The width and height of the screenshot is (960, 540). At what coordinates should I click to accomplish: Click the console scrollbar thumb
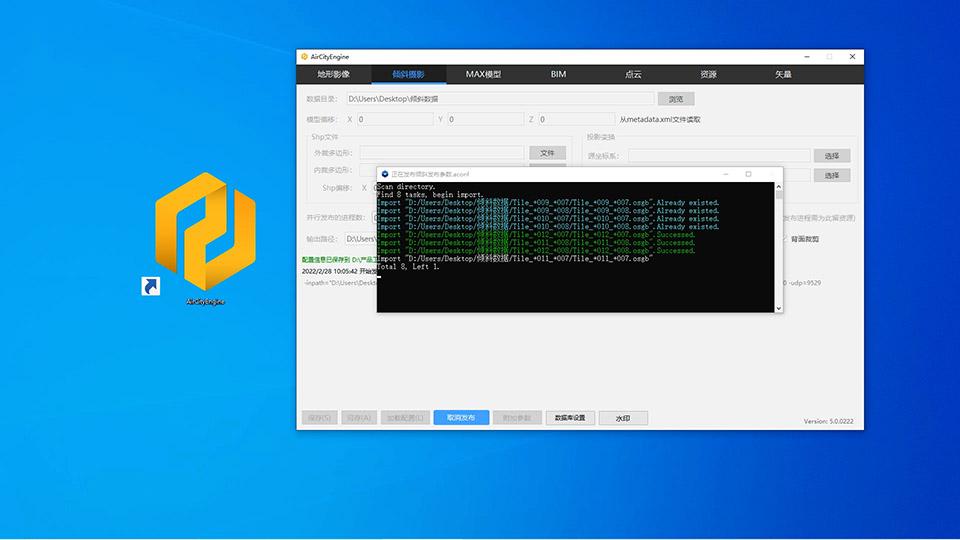(779, 195)
